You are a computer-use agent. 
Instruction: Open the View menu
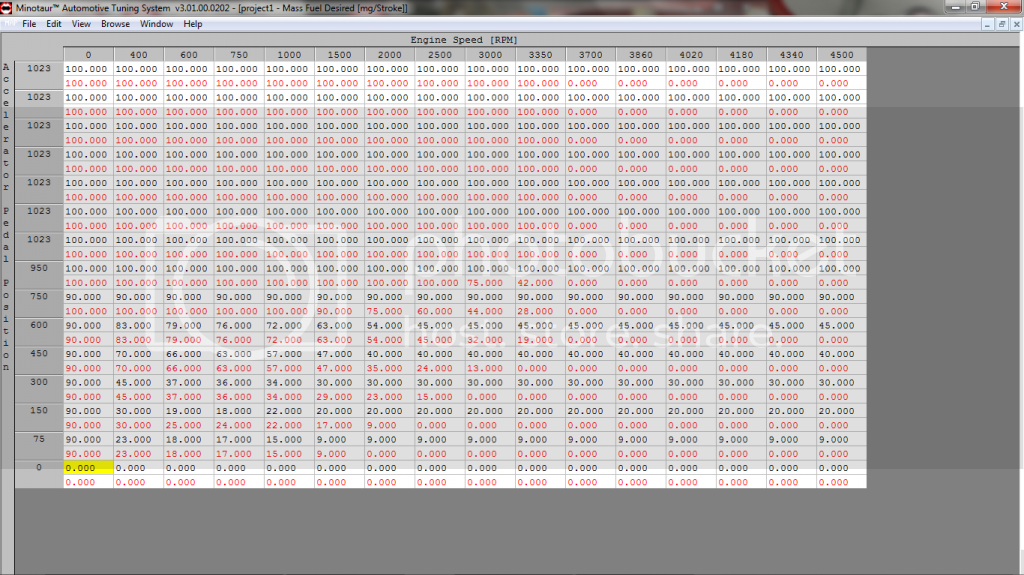coord(81,24)
